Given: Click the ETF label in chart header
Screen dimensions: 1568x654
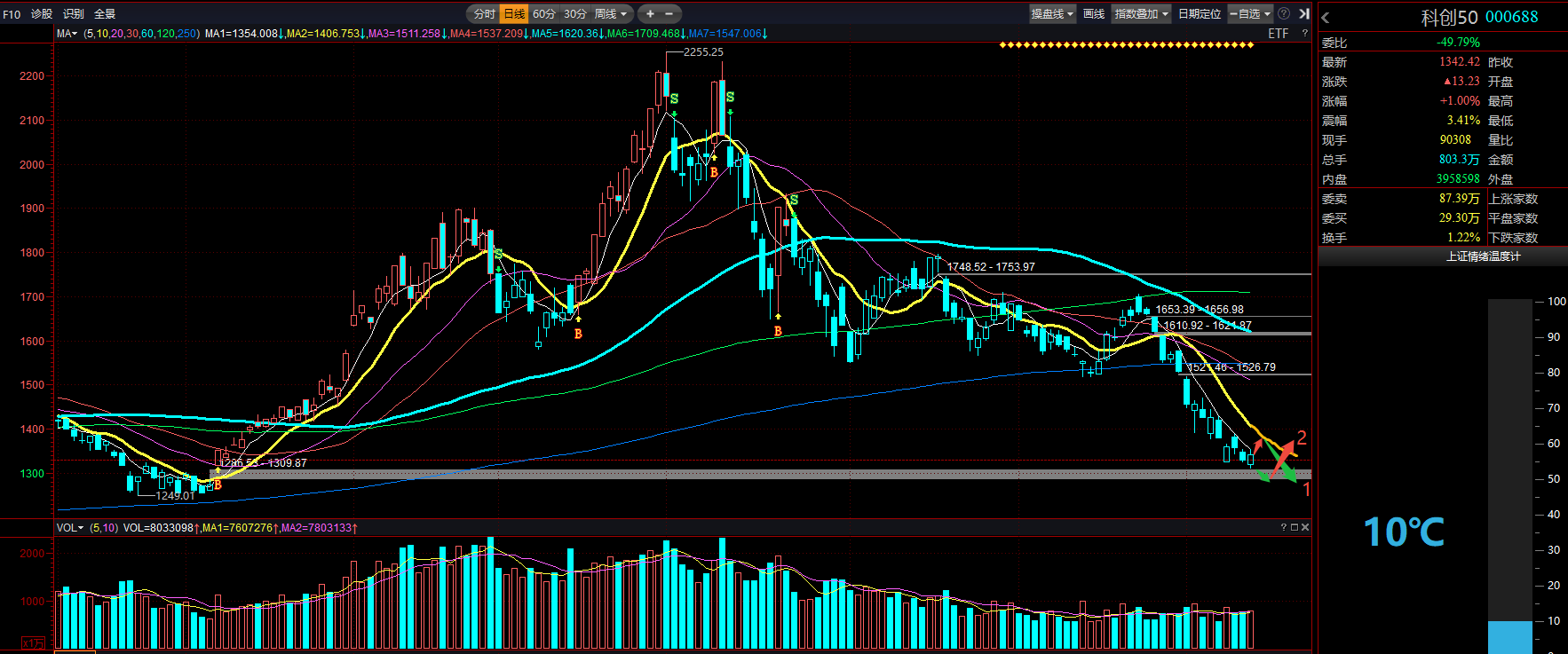Looking at the screenshot, I should click(x=1278, y=34).
